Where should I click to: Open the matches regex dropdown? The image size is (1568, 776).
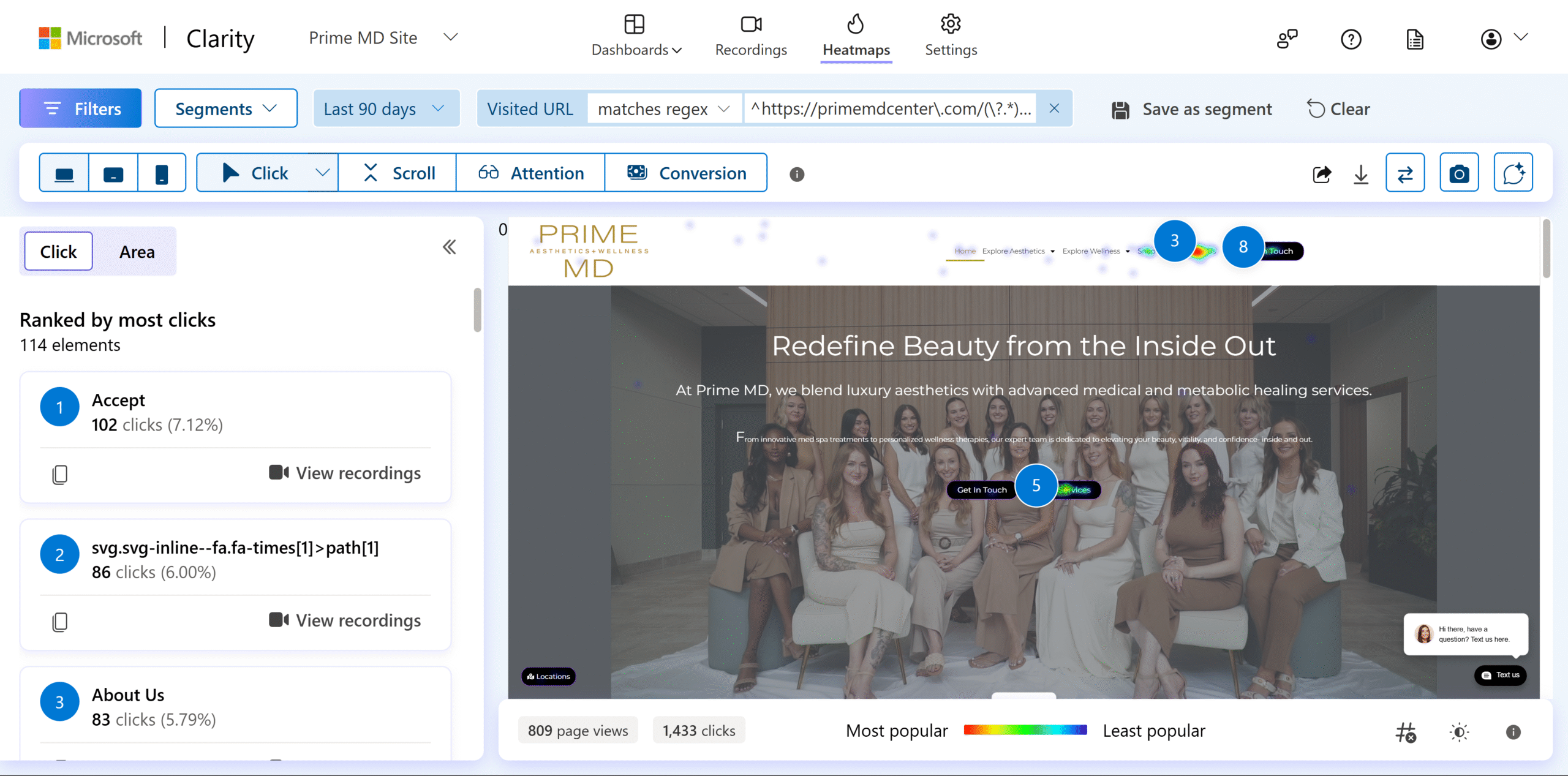(x=665, y=109)
